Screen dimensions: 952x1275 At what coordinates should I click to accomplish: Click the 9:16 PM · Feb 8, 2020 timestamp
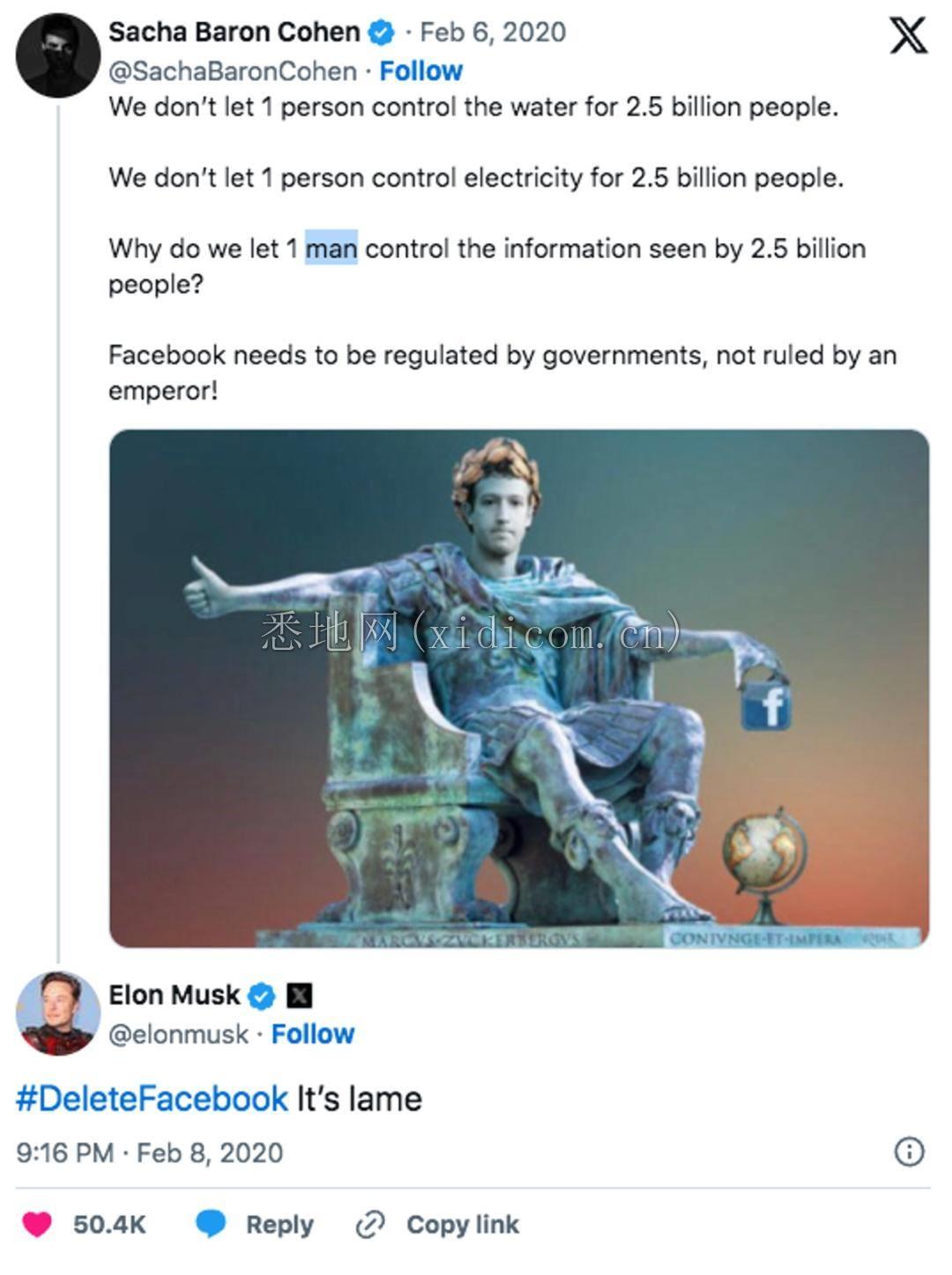(x=150, y=1153)
